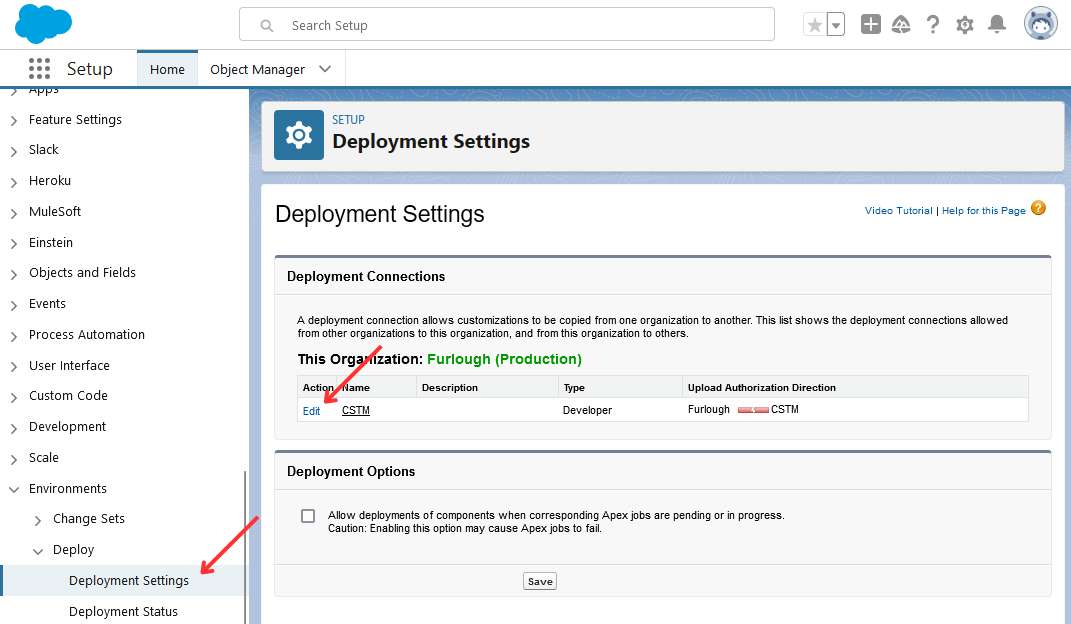View notifications with the bell icon
Image resolution: width=1071 pixels, height=624 pixels.
[996, 24]
